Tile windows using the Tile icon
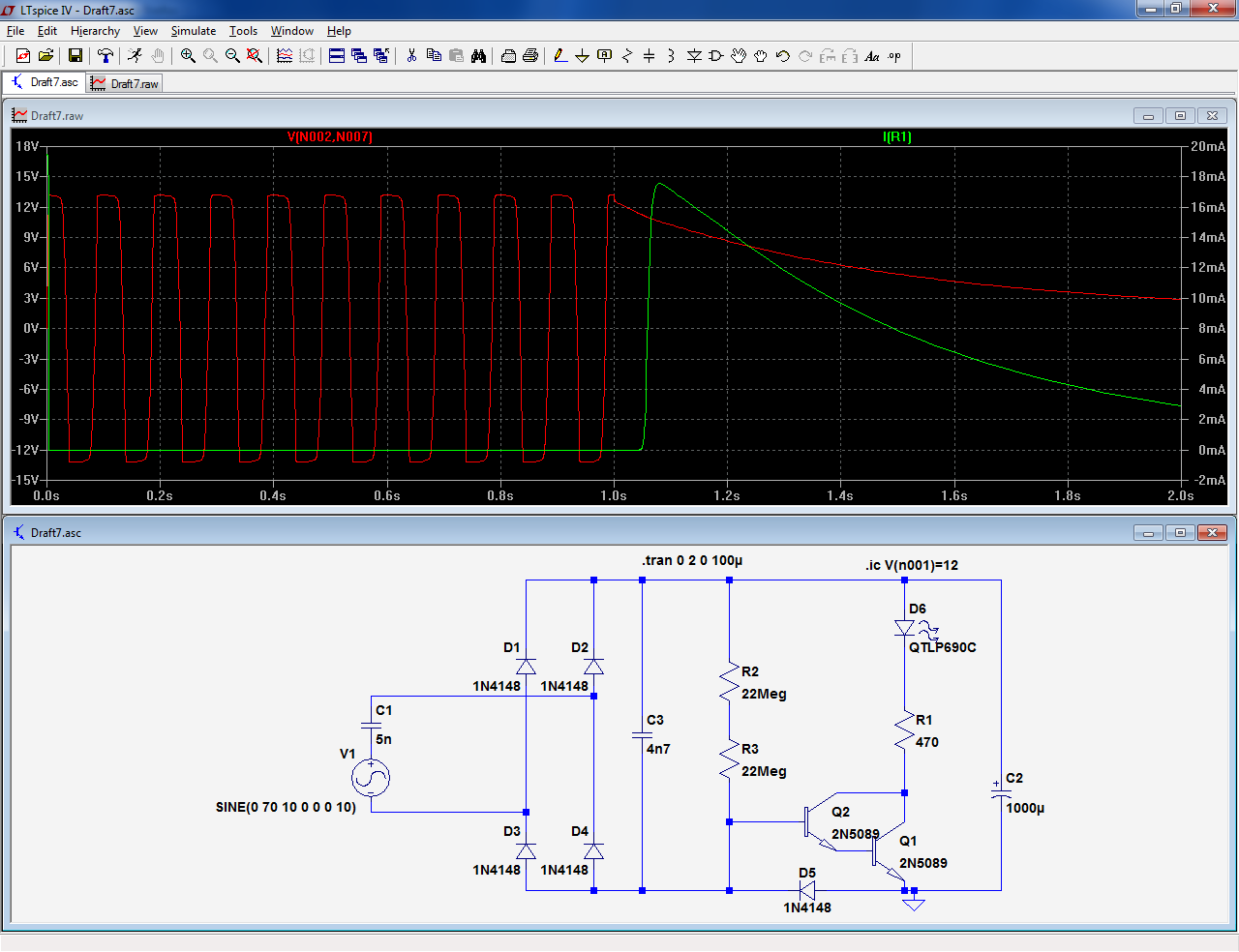This screenshot has width=1239, height=952. coord(337,56)
